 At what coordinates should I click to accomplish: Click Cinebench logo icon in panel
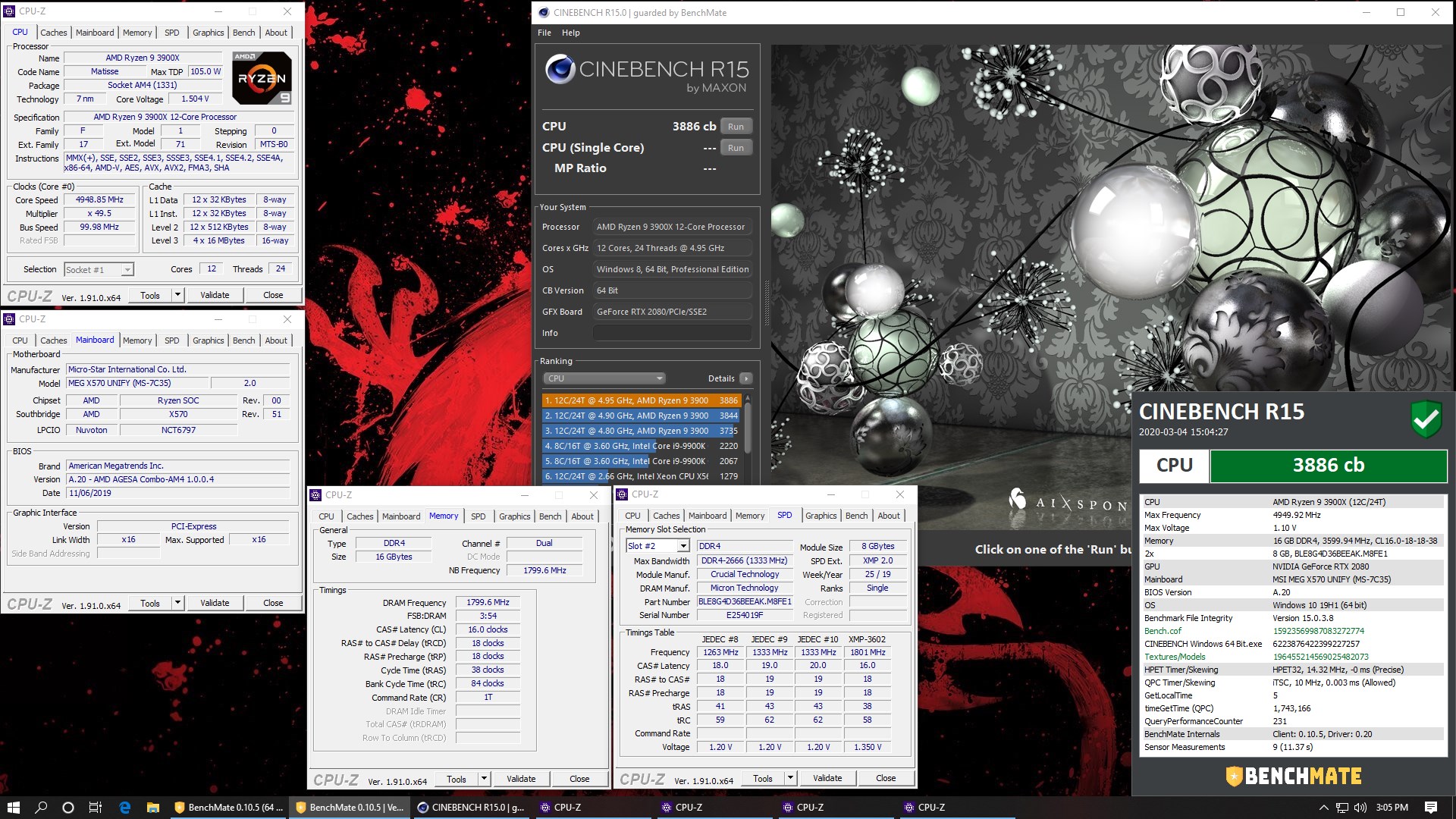pos(560,69)
